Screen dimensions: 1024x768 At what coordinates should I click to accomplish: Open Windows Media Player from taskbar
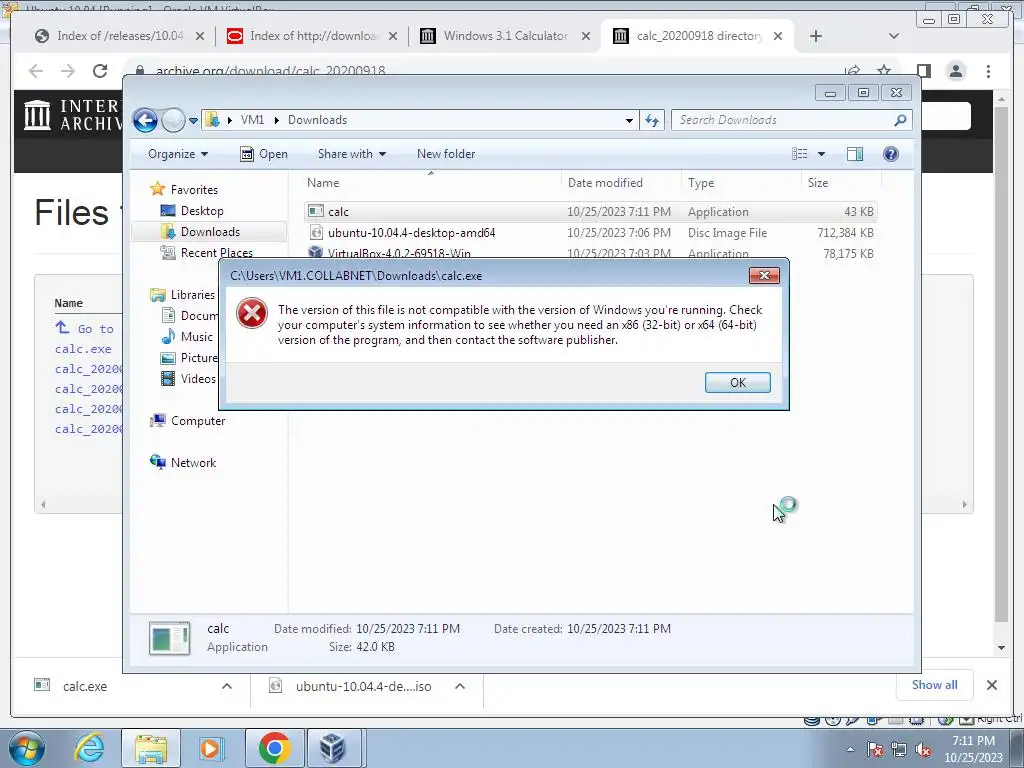click(210, 748)
